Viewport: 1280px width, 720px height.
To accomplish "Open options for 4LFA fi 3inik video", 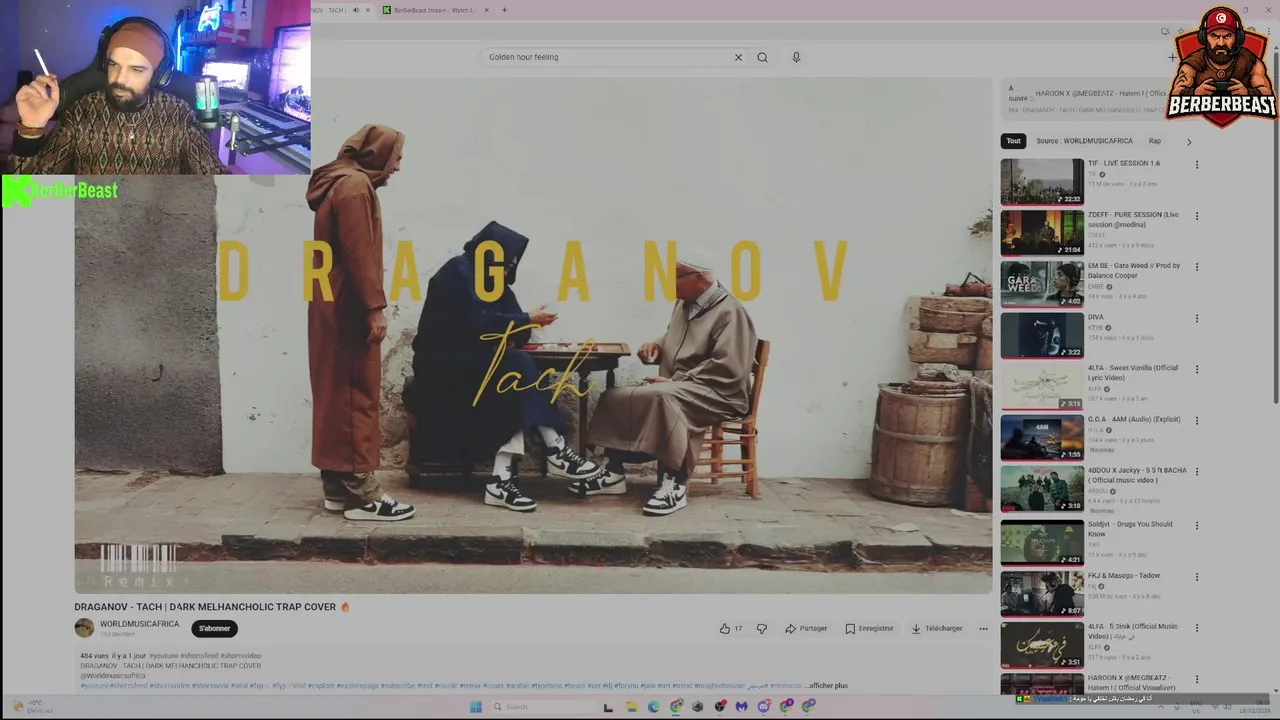I will point(1196,628).
